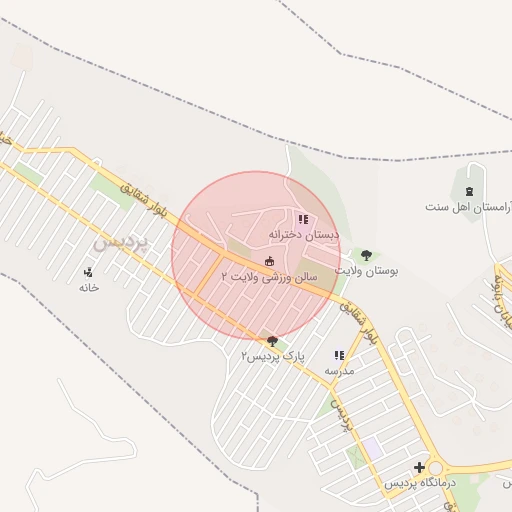
Task: Click the مدرسه text label
Action: pos(339,371)
